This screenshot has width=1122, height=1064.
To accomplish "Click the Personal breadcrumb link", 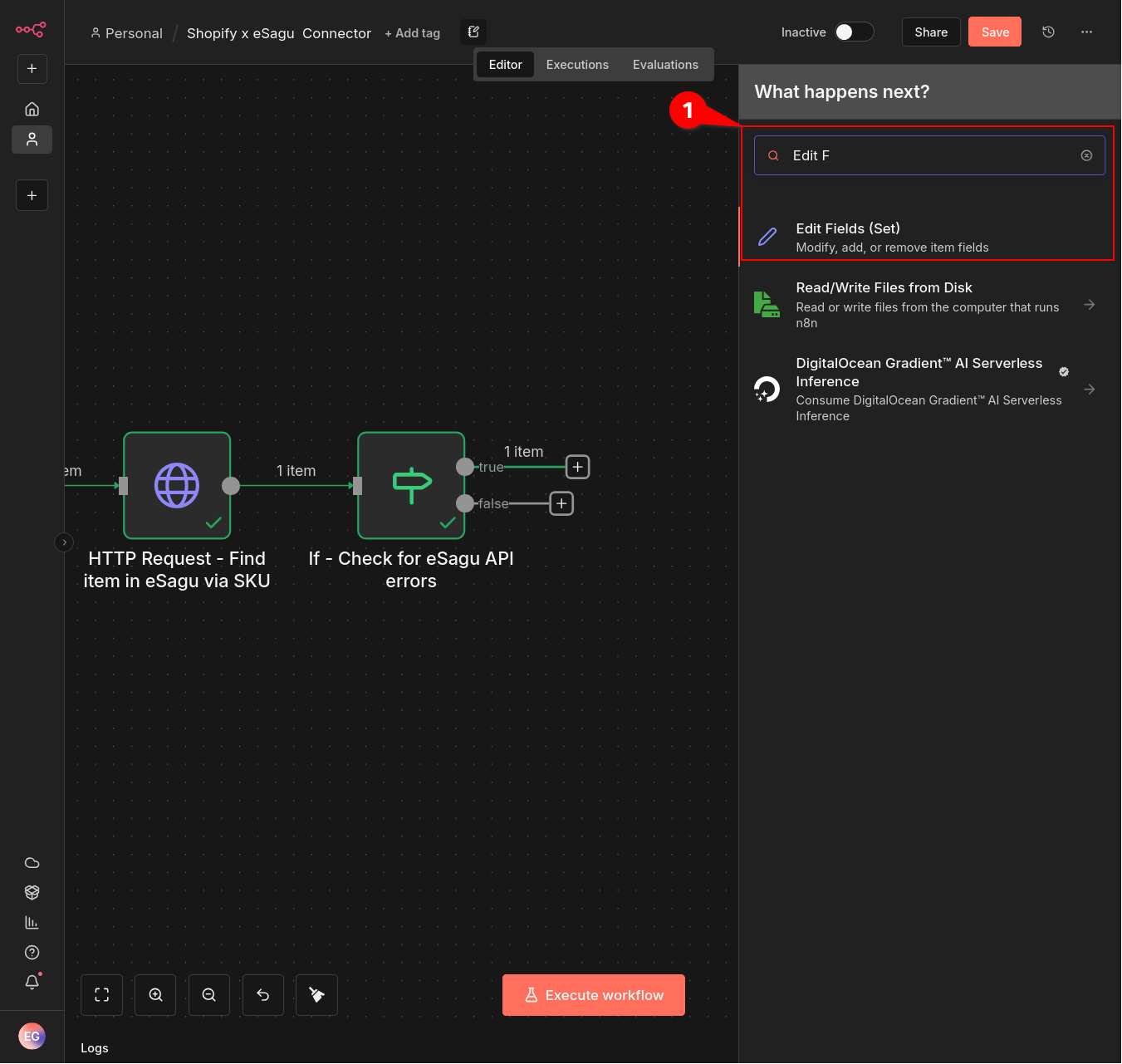I will 126,33.
